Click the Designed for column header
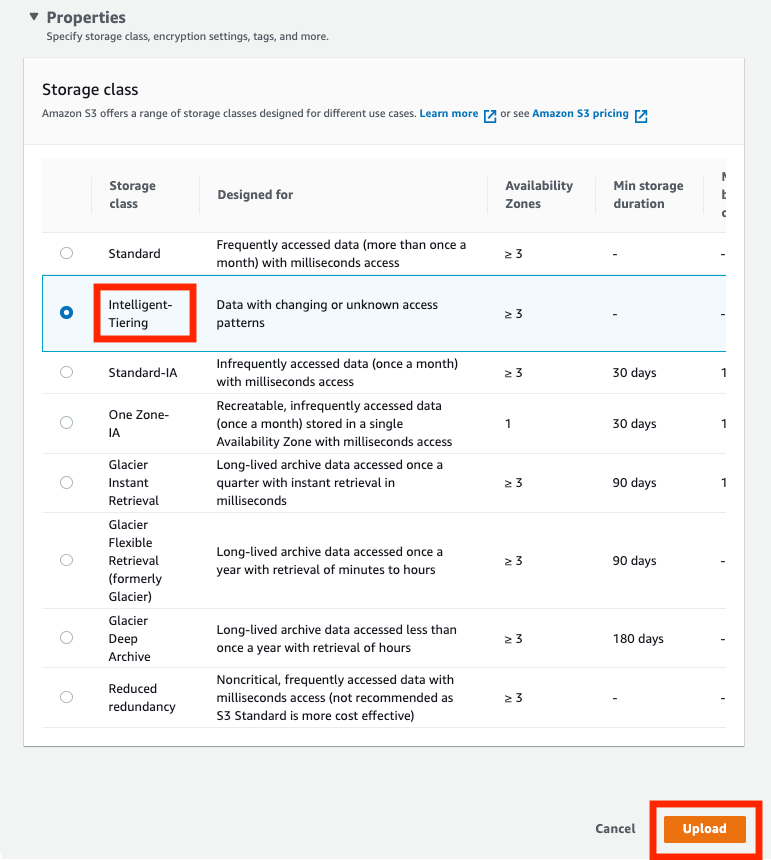This screenshot has width=771, height=860. pos(255,195)
